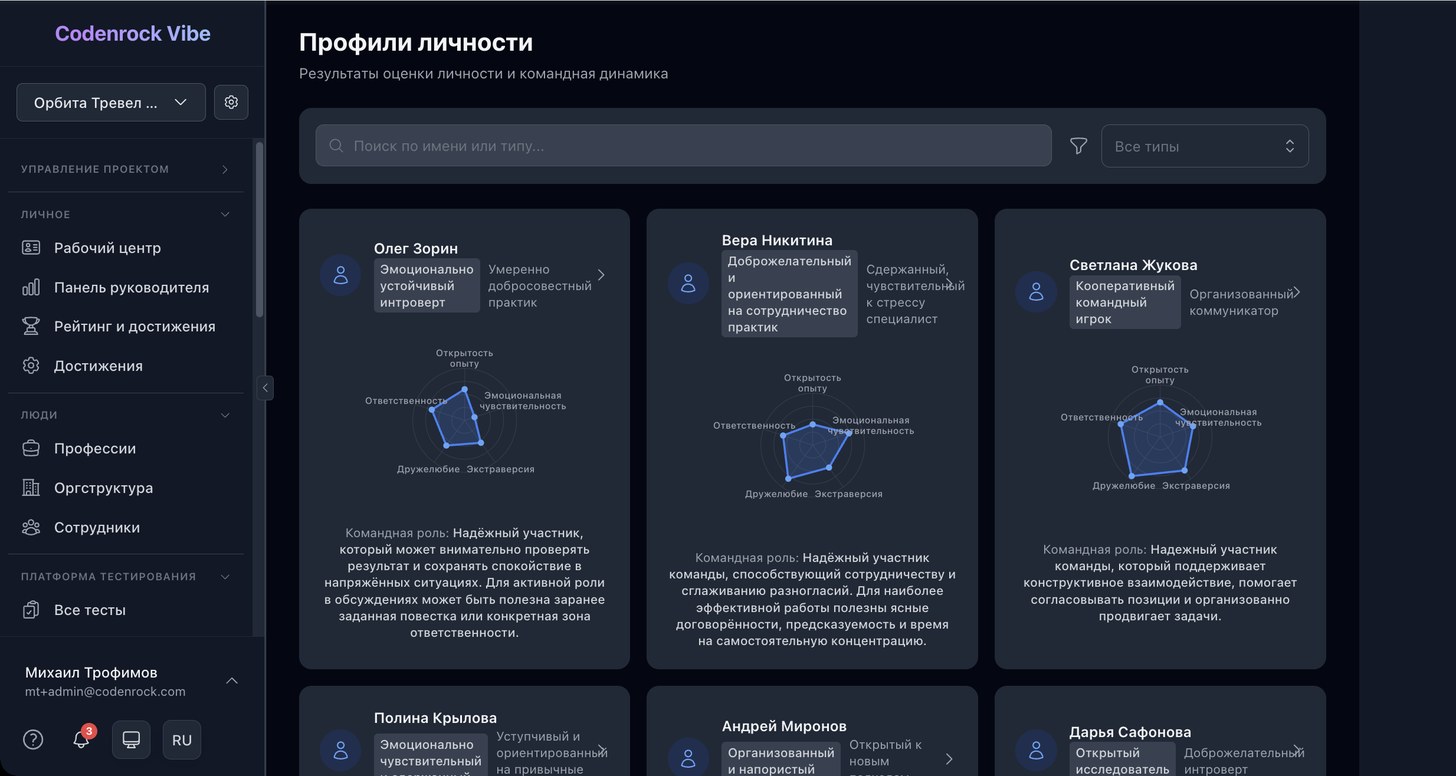Open Вера Никитина profile chevron
The height and width of the screenshot is (776, 1456).
pos(949,283)
